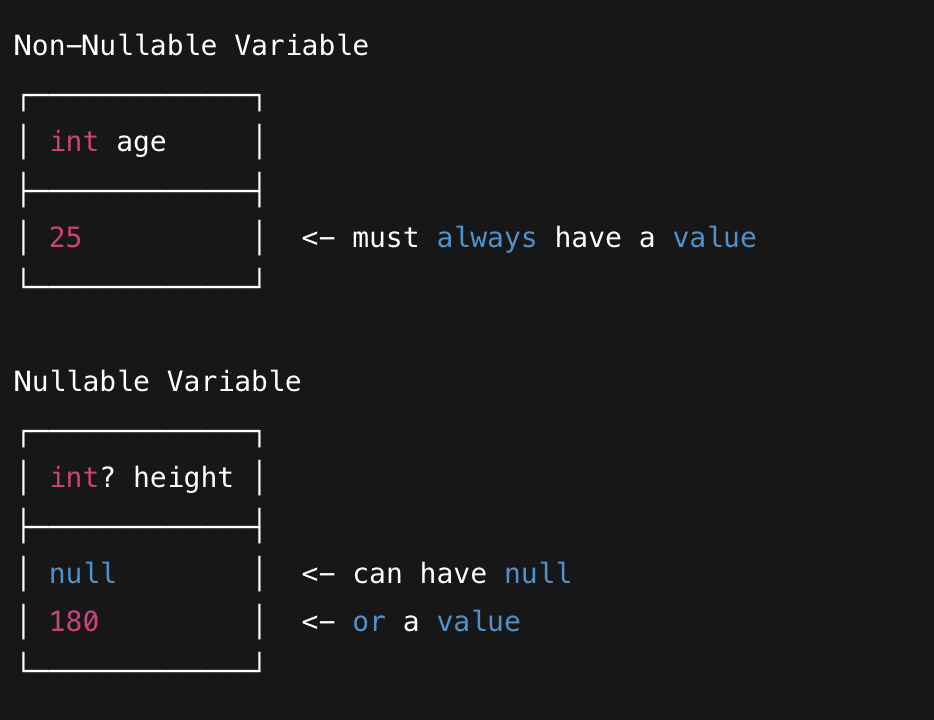Click the "Nullable Variable" heading above height box

(157, 381)
